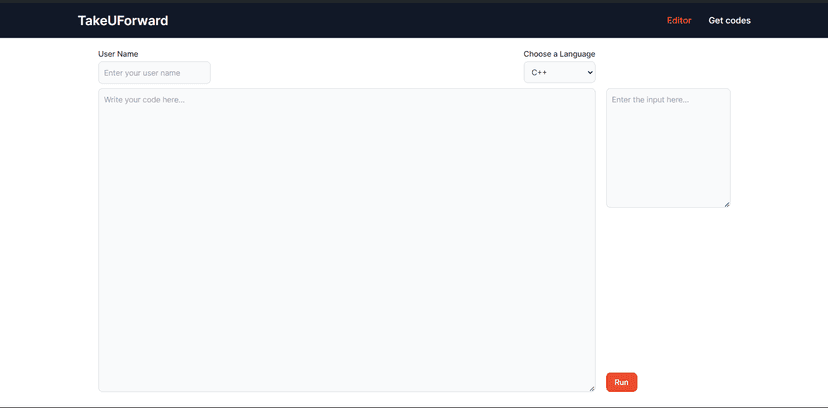Click the 'Choose a Language' label
The width and height of the screenshot is (828, 408).
[559, 54]
